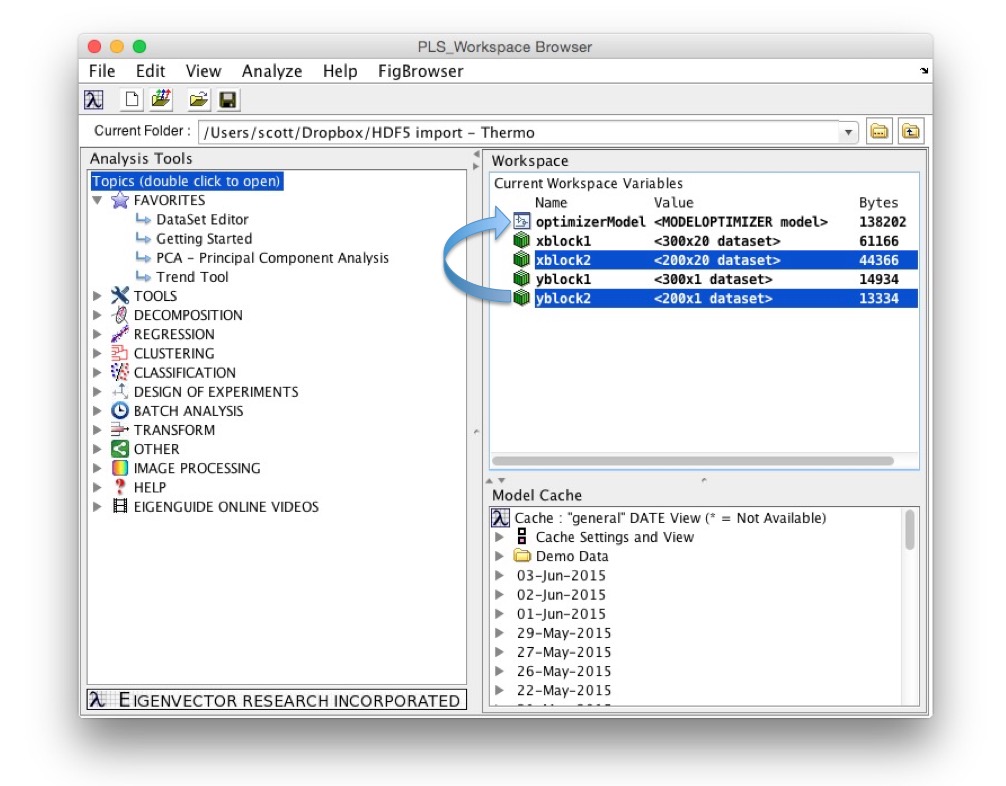
Task: Open the Current Folder dropdown arrow
Action: [x=849, y=132]
